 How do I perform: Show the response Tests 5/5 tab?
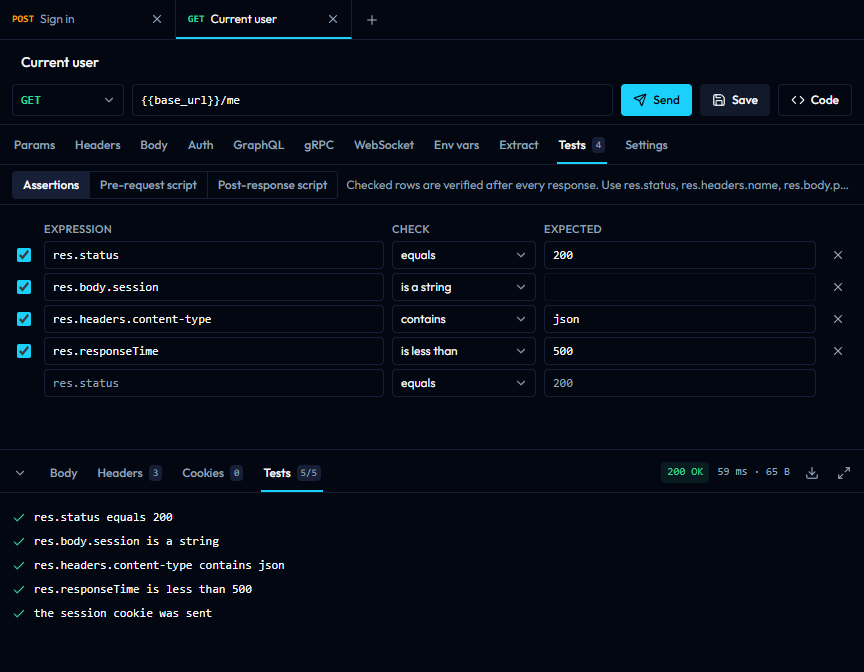click(291, 473)
